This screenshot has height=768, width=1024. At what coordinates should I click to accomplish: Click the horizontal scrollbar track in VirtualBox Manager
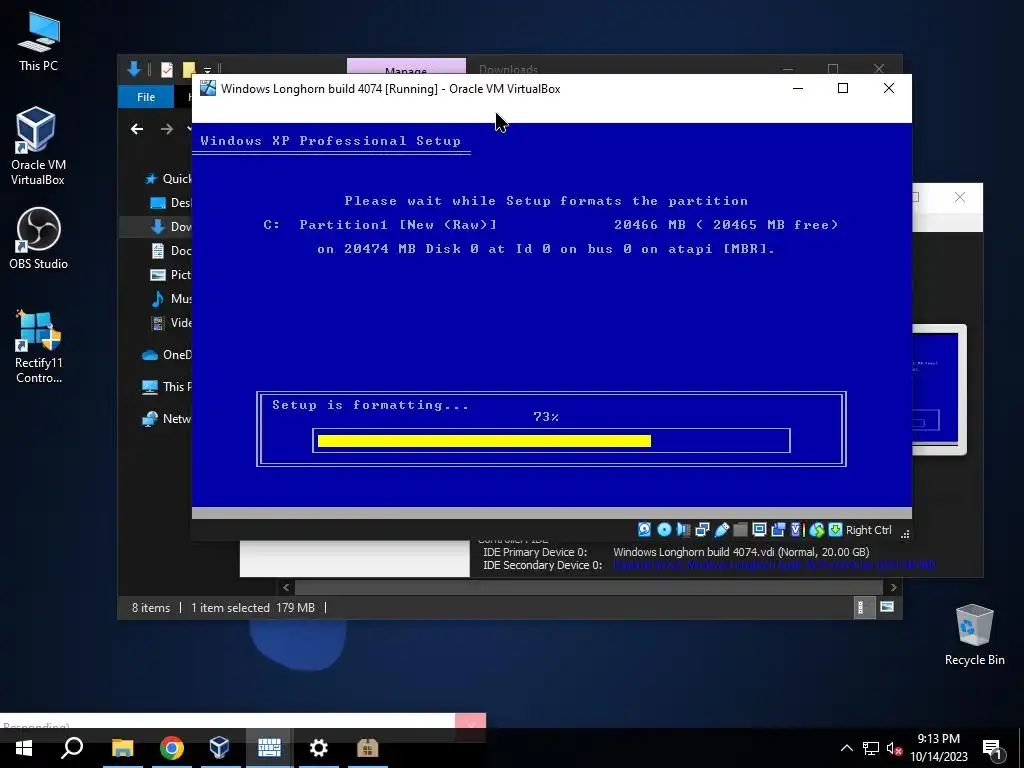tap(589, 587)
